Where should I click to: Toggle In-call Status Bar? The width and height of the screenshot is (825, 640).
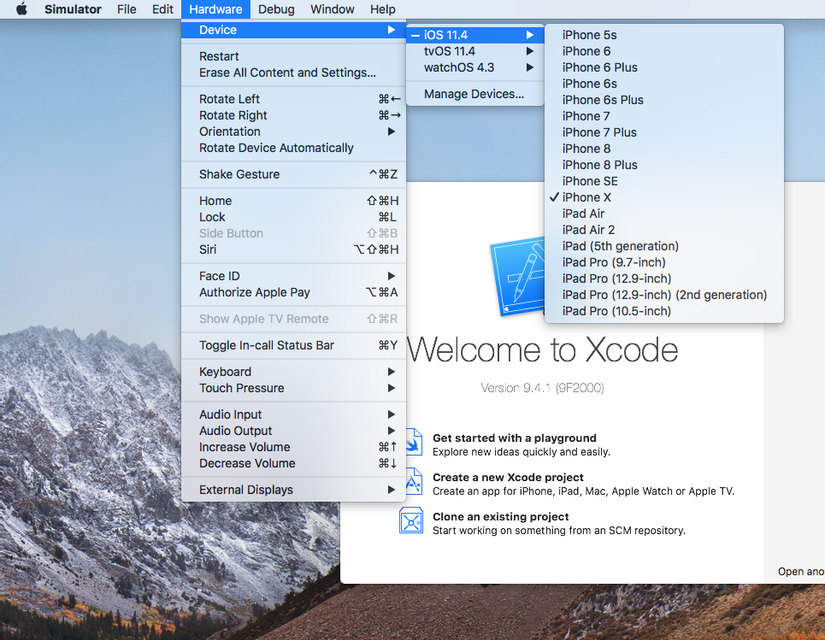pos(294,346)
